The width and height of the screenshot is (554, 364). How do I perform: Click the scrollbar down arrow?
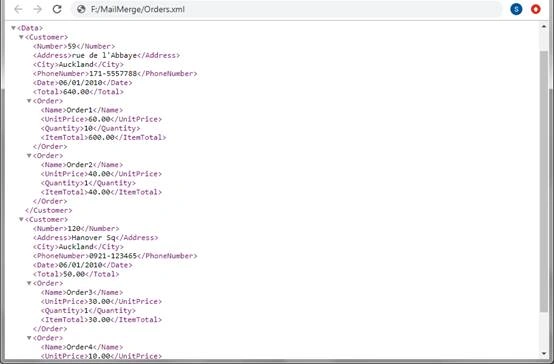point(544,354)
